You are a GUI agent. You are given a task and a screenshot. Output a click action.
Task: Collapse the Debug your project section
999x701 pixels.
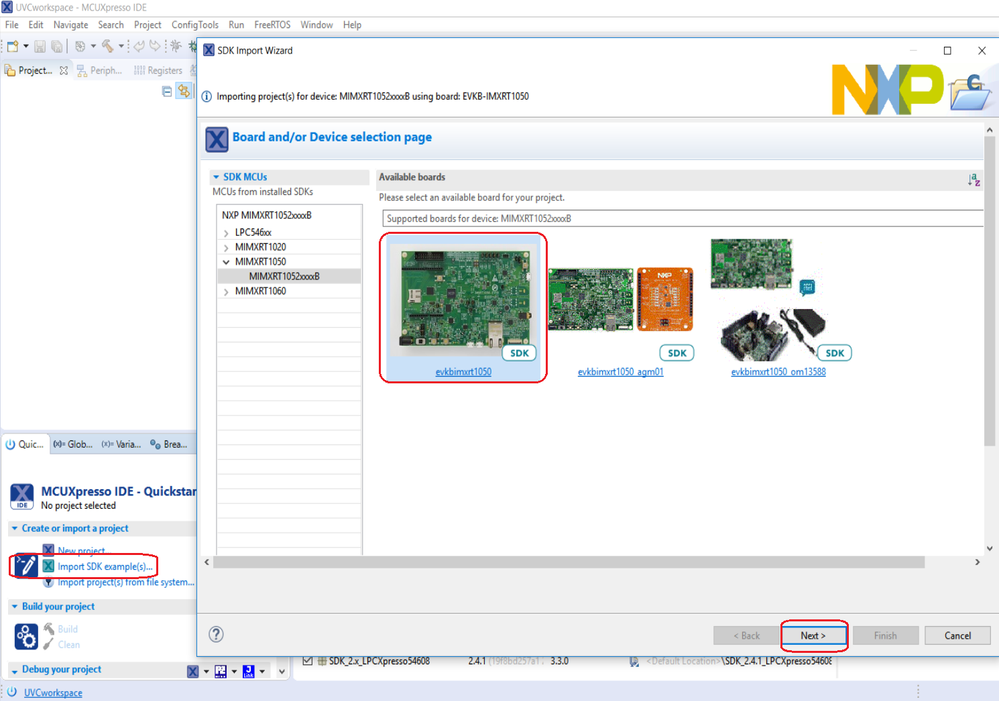click(x=15, y=670)
